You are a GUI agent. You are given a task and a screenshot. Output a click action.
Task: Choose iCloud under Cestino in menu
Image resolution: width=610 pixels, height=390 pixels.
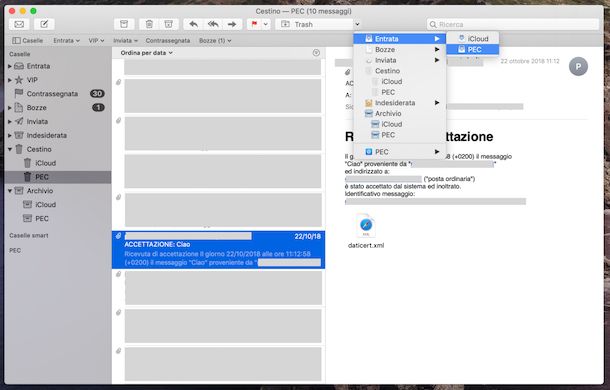click(x=400, y=81)
